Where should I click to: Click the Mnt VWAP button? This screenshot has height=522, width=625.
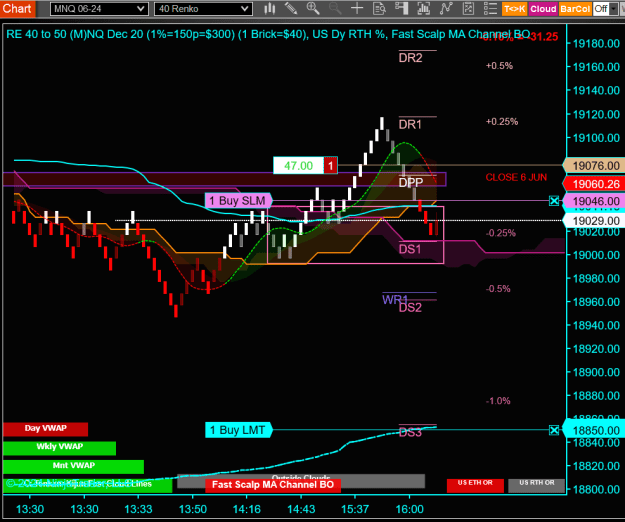click(73, 466)
